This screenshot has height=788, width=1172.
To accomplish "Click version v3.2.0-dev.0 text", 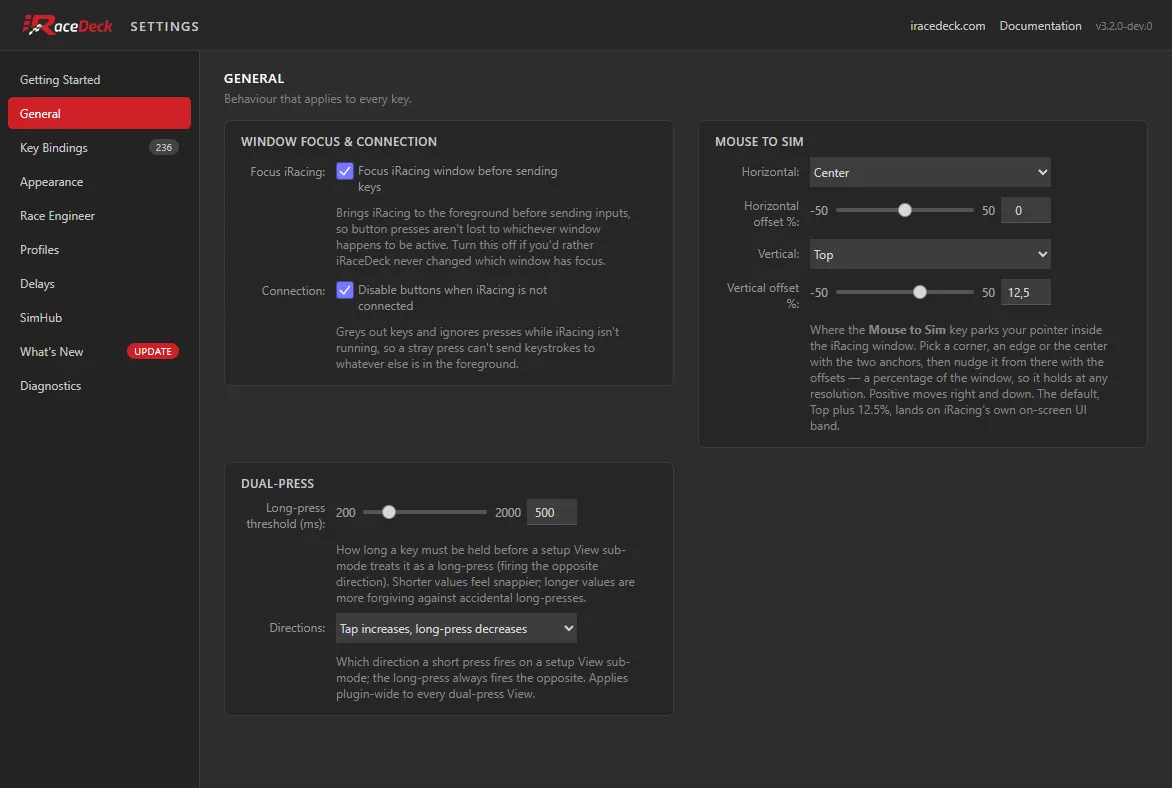I will pos(1123,26).
